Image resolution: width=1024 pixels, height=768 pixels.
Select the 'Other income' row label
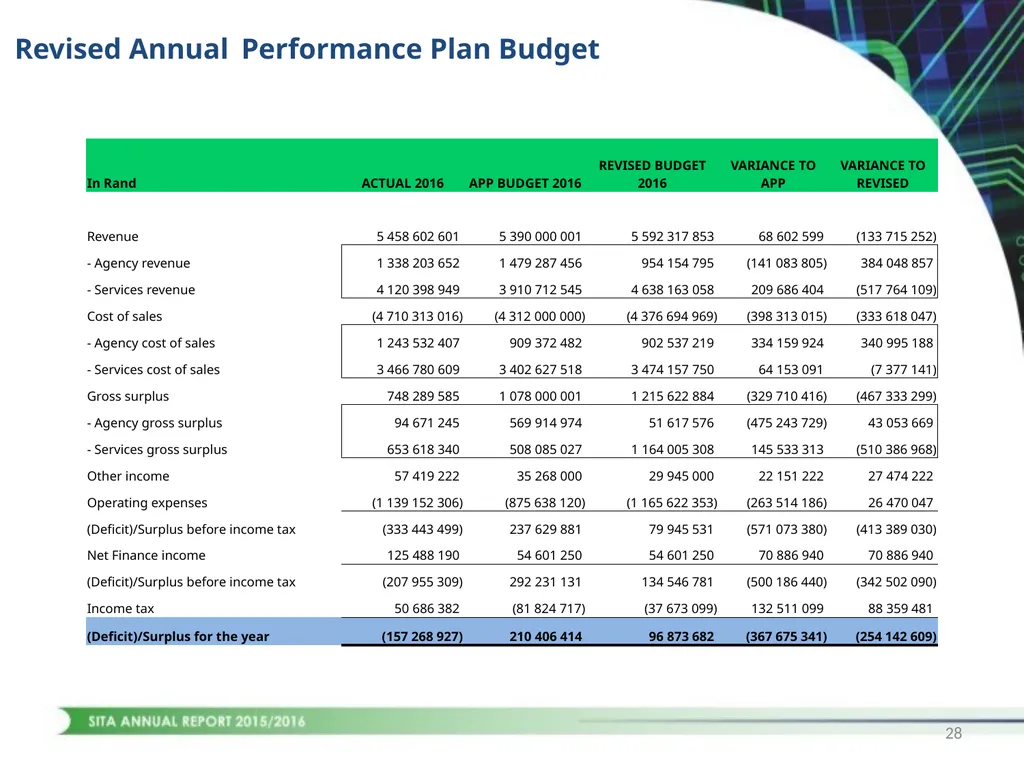point(128,476)
